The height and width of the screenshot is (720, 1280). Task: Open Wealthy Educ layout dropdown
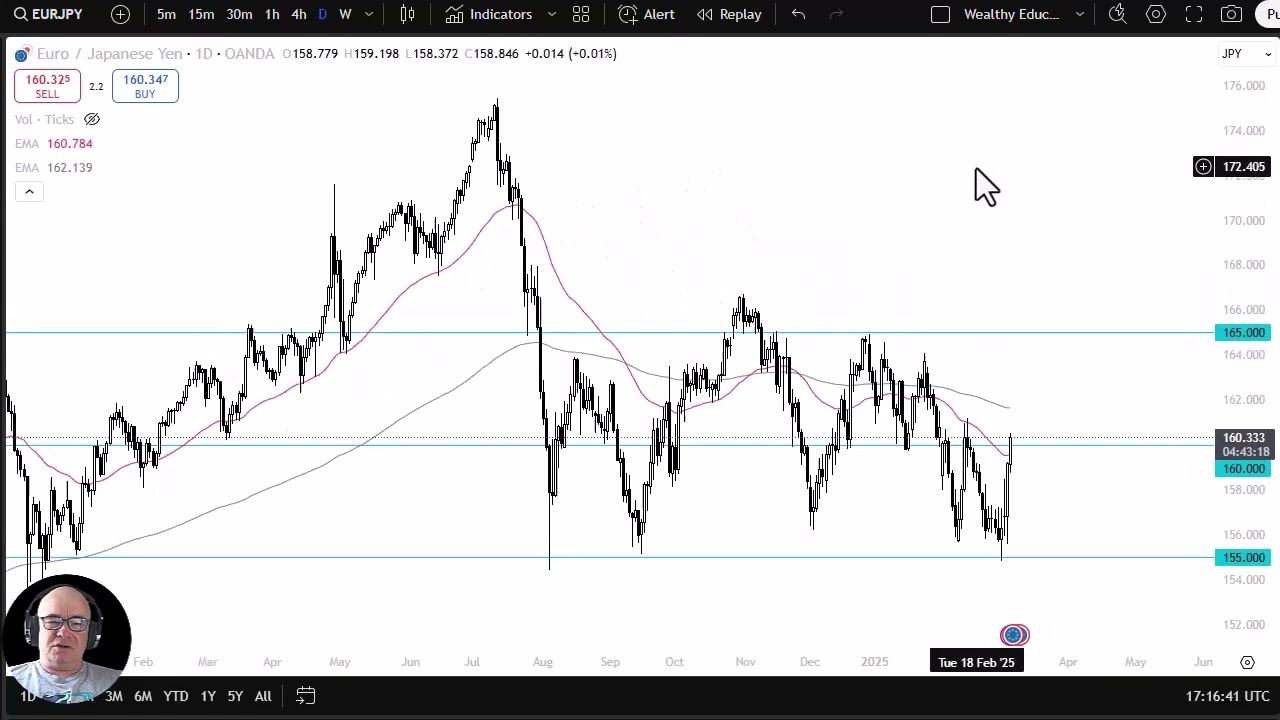[x=1079, y=14]
